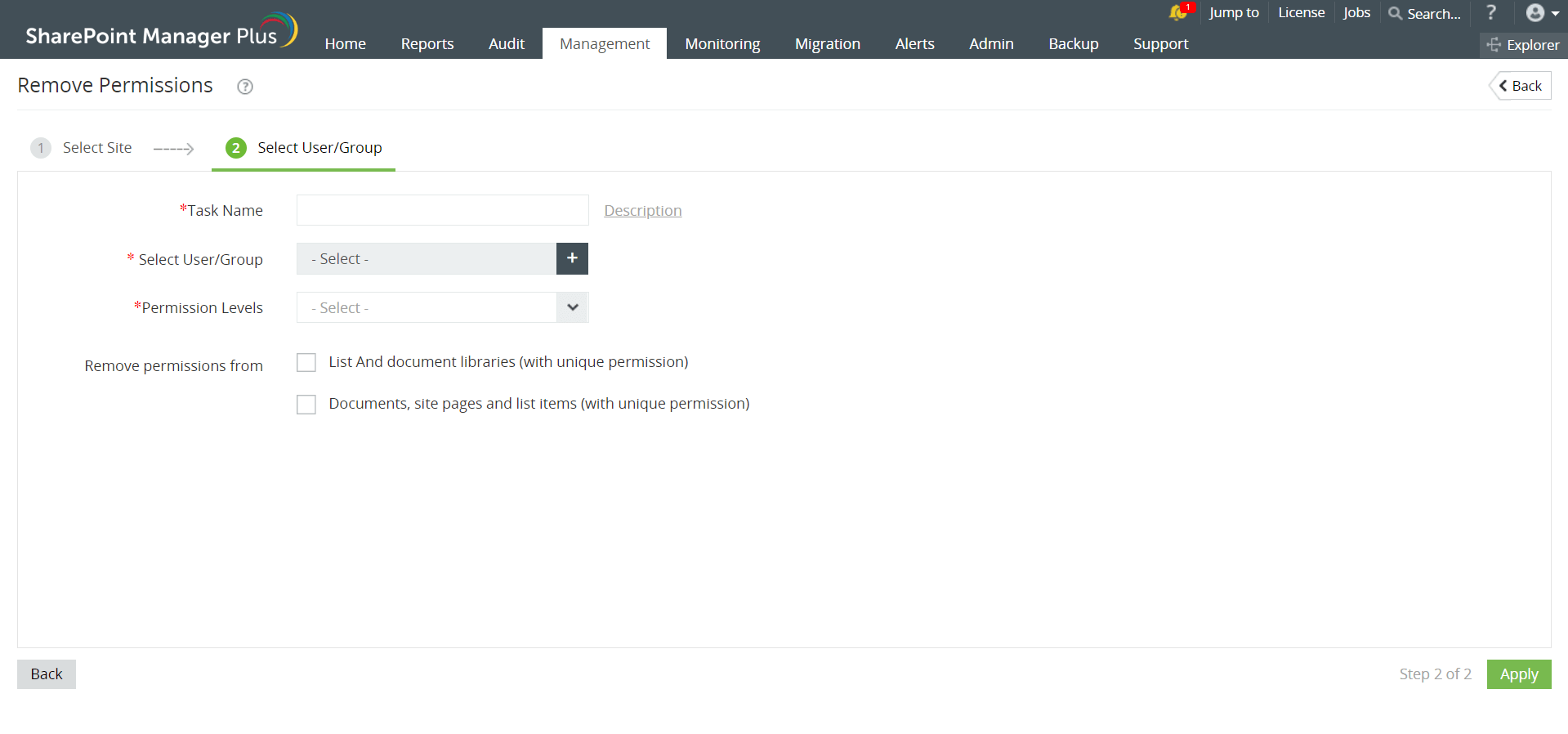1568x734 pixels.
Task: Open the notifications bell icon
Action: coord(1179,12)
